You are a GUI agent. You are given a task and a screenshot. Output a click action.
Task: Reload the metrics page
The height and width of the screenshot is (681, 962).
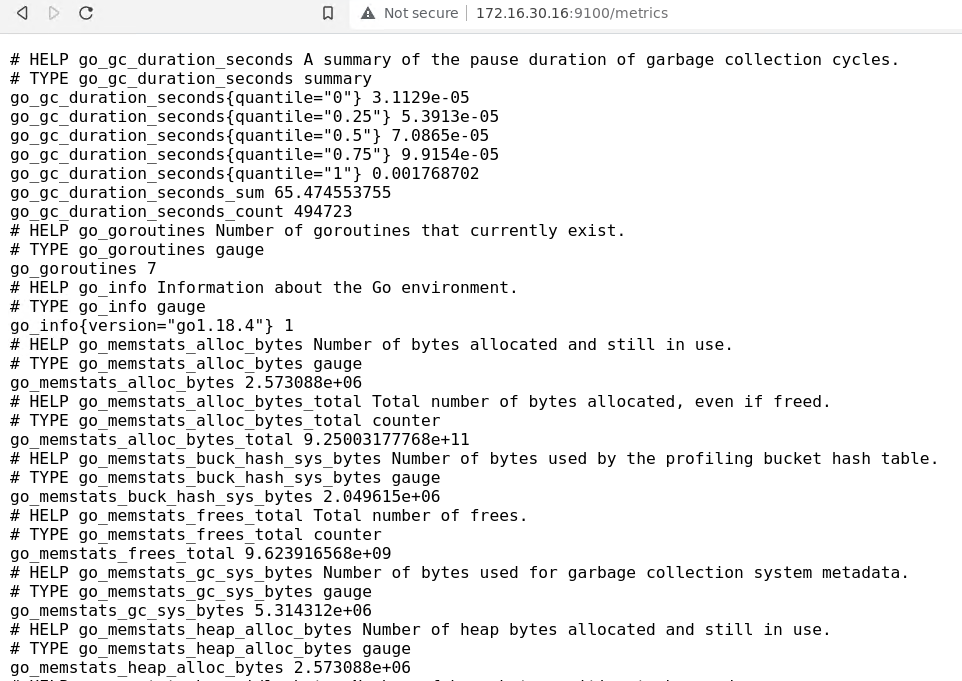86,13
